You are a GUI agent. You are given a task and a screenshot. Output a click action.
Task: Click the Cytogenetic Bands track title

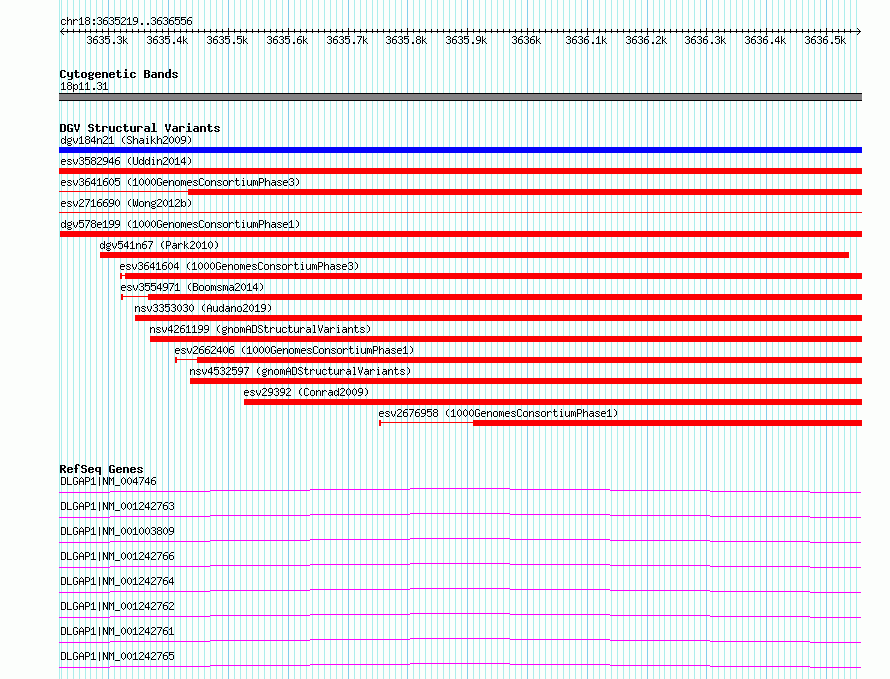[119, 74]
